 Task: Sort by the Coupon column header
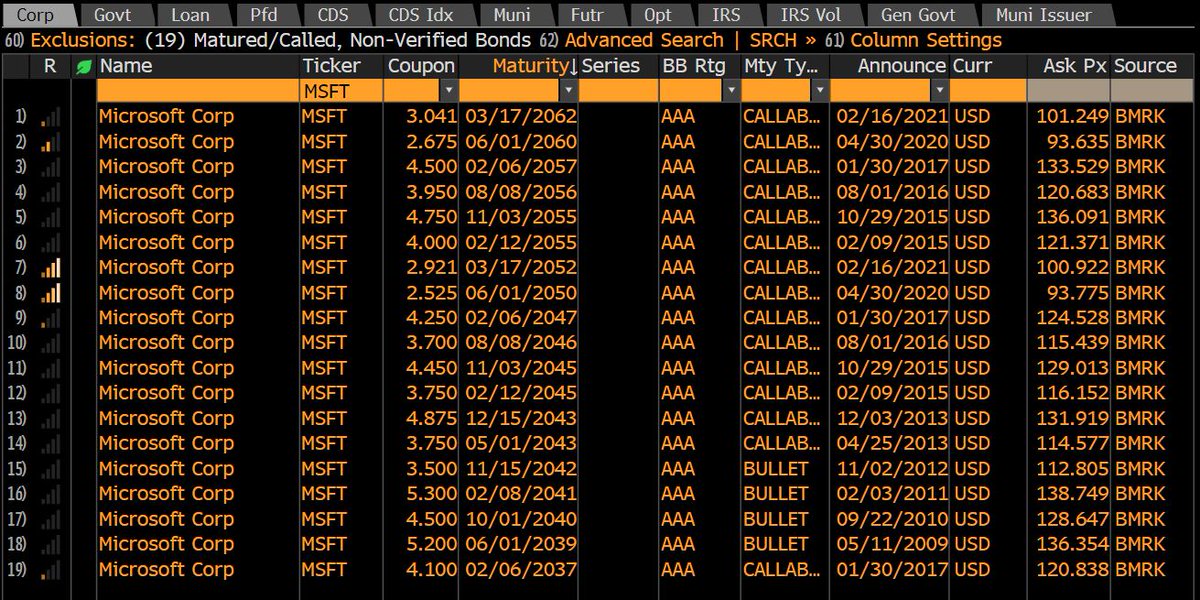421,66
